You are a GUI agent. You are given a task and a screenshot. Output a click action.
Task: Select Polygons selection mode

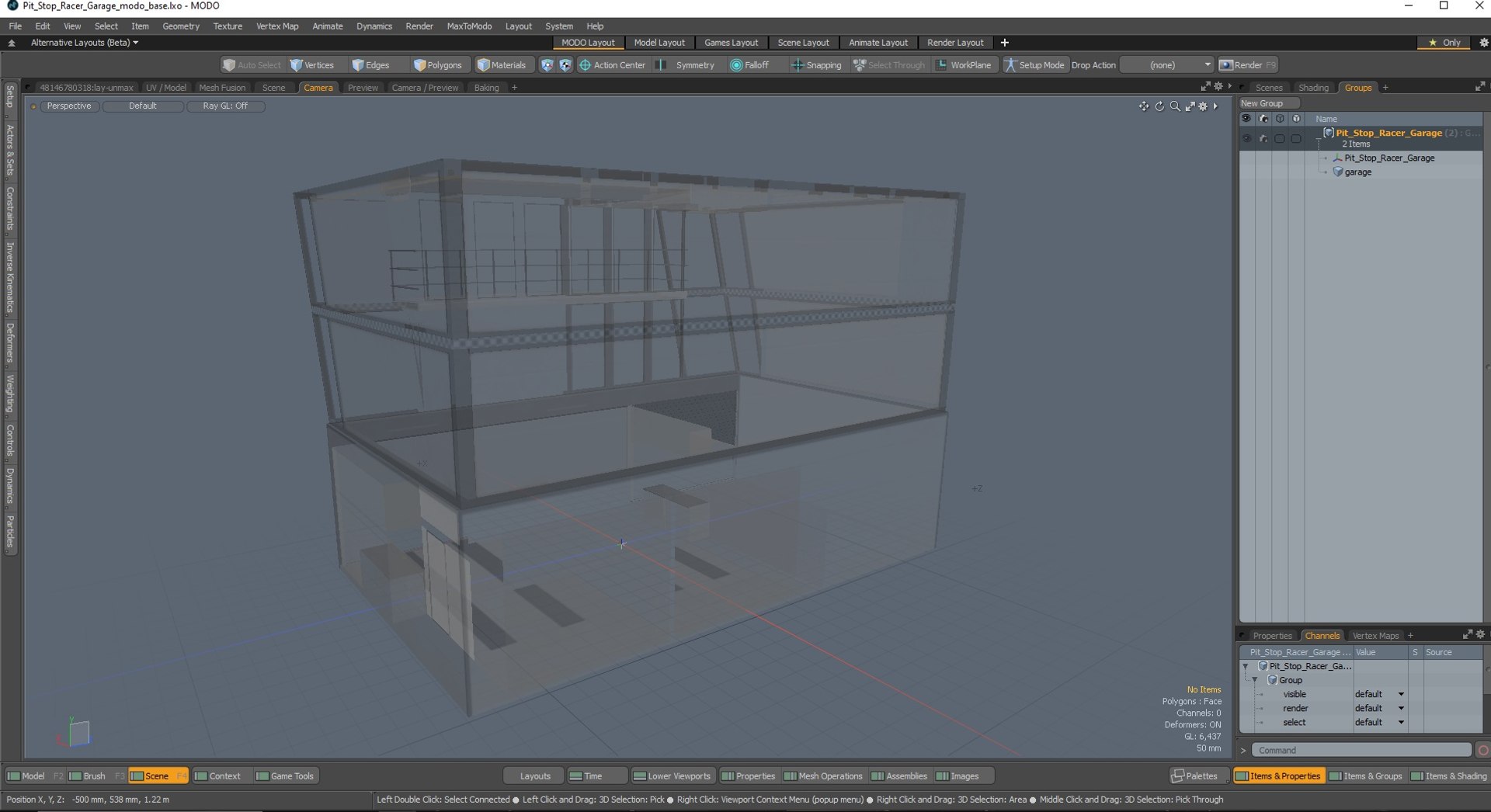(x=437, y=65)
